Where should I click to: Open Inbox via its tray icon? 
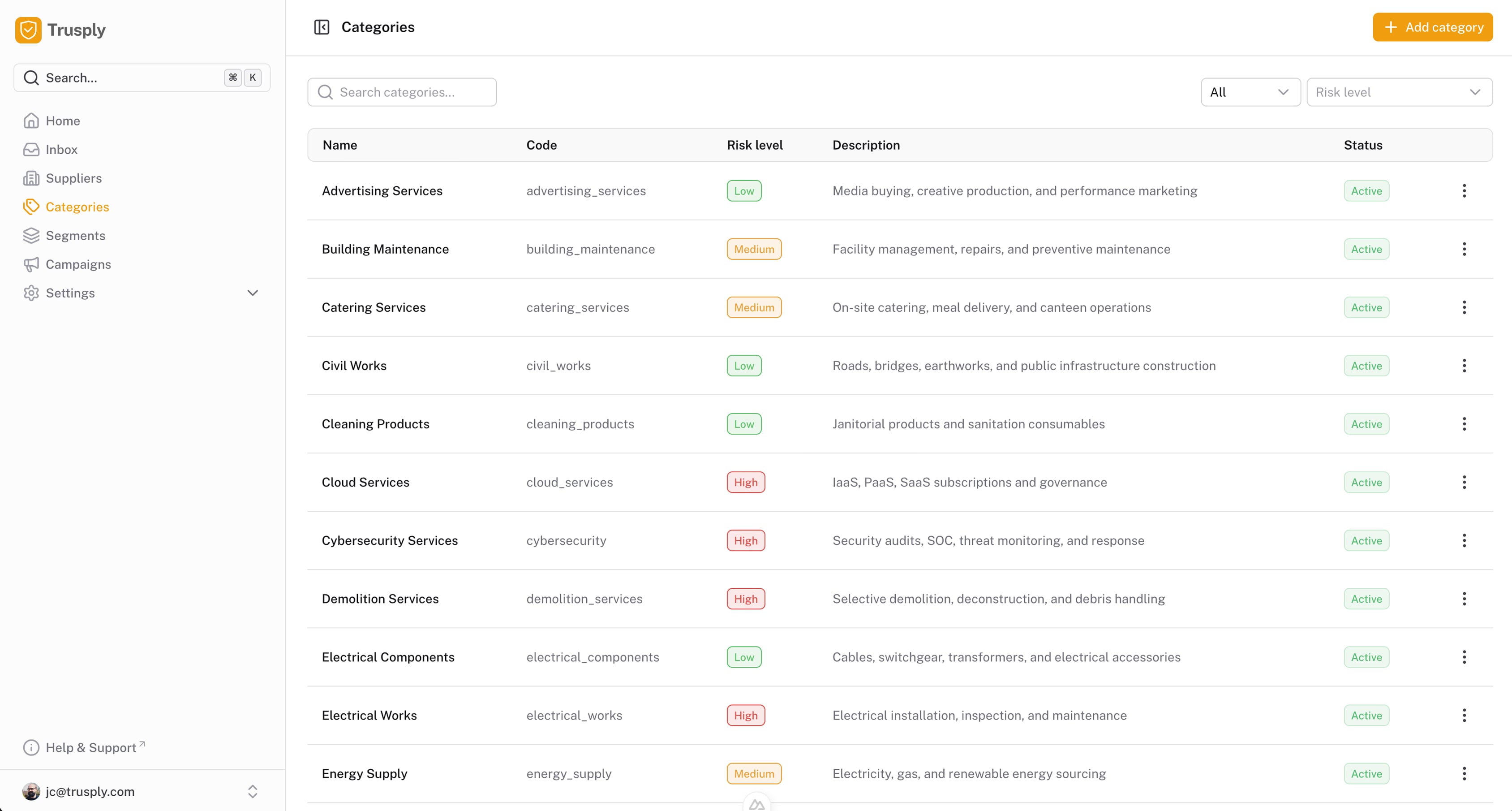31,149
